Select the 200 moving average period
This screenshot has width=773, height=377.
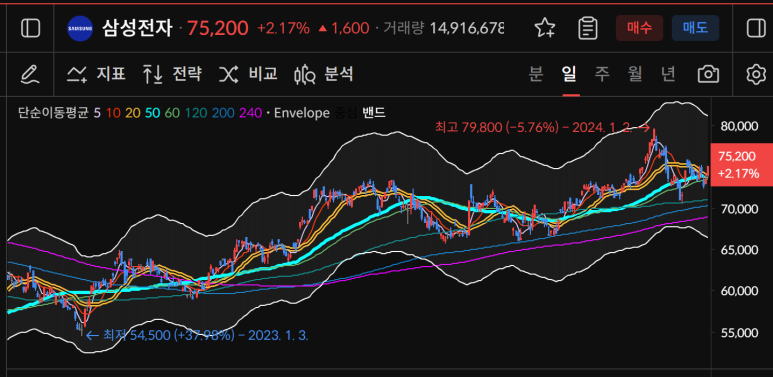[223, 113]
